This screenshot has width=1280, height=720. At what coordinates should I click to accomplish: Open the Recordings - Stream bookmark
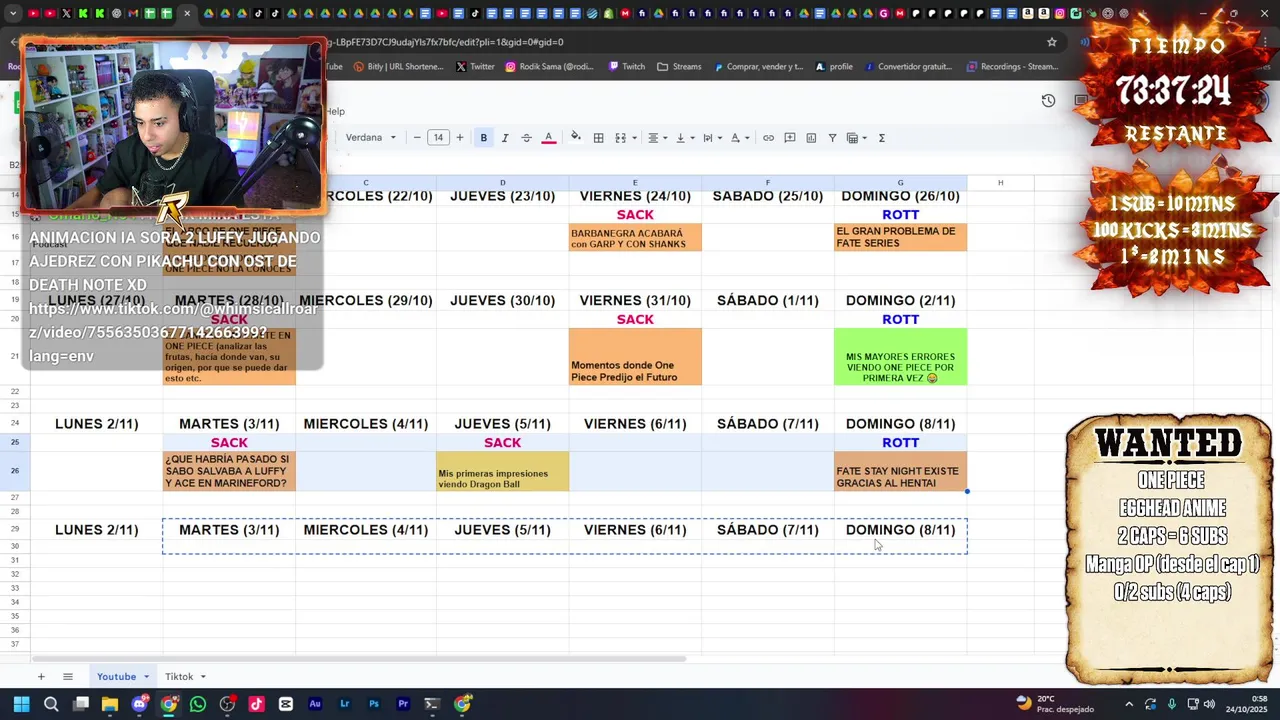click(x=1012, y=67)
